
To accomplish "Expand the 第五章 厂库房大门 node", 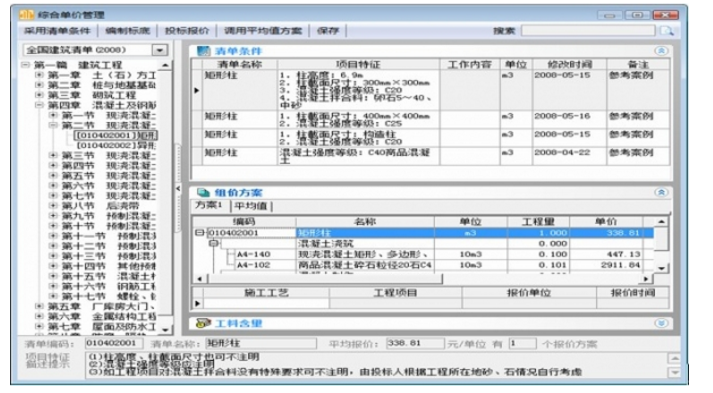I will tap(39, 307).
